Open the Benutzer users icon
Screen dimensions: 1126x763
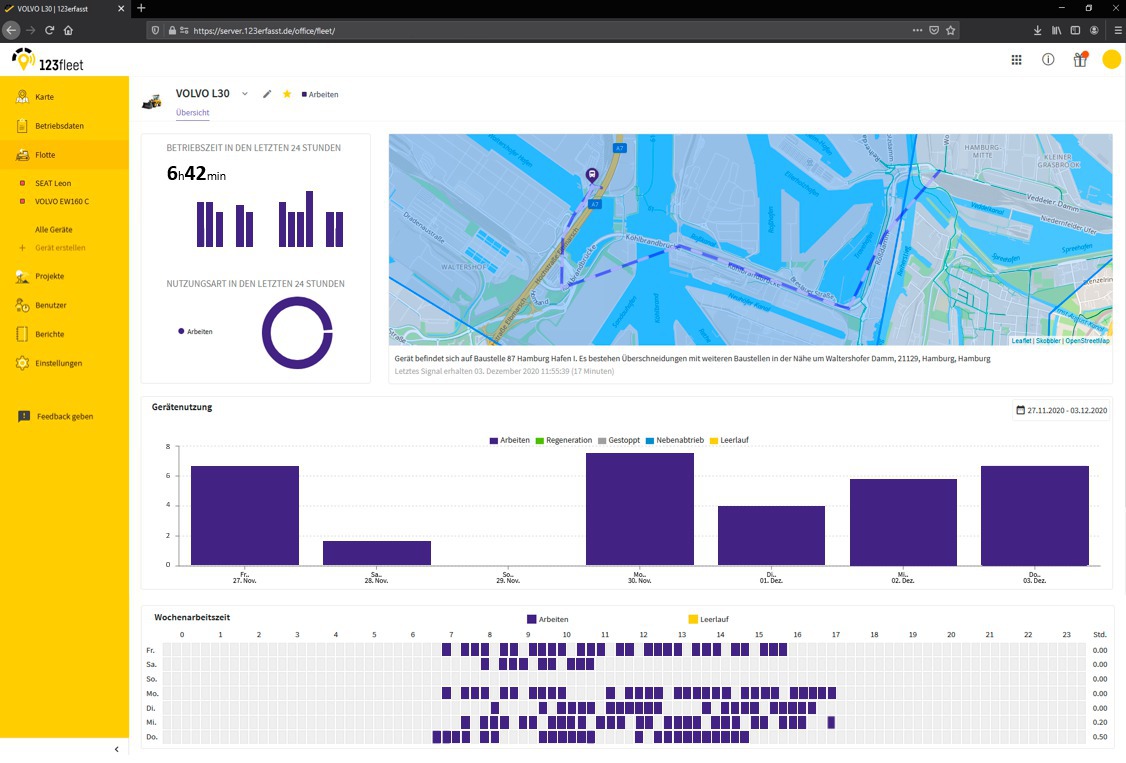22,305
